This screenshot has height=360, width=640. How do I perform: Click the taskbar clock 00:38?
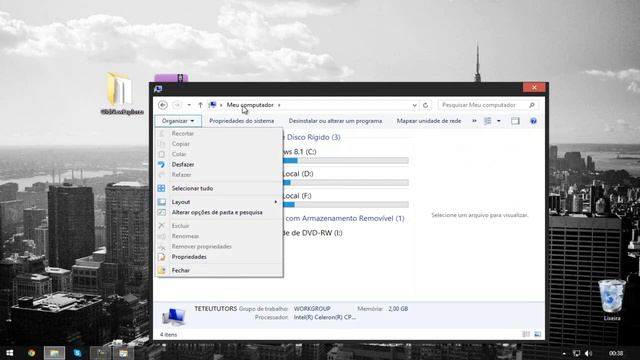[x=616, y=353]
